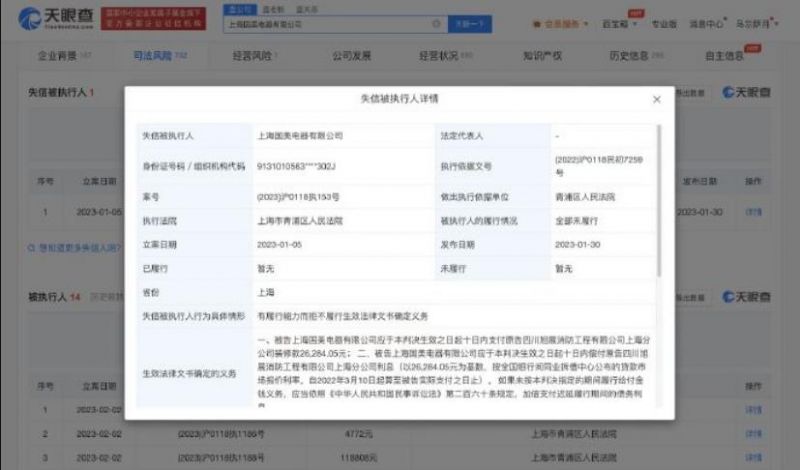Screen dimensions: 800x470
Task: Click the search field containing 上海国美电器有限公司
Action: pyautogui.click(x=330, y=20)
